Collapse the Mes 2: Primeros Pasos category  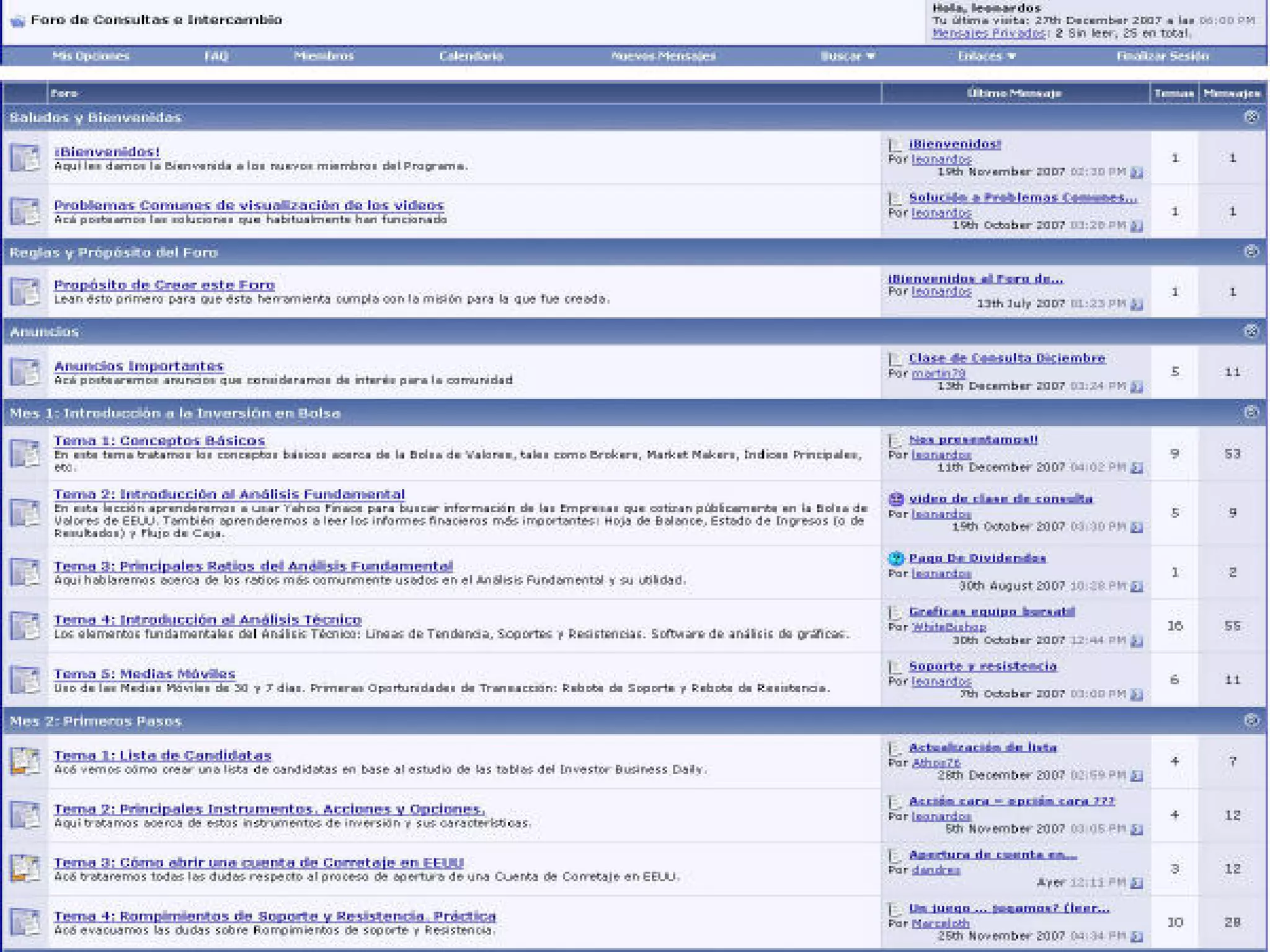point(1251,720)
